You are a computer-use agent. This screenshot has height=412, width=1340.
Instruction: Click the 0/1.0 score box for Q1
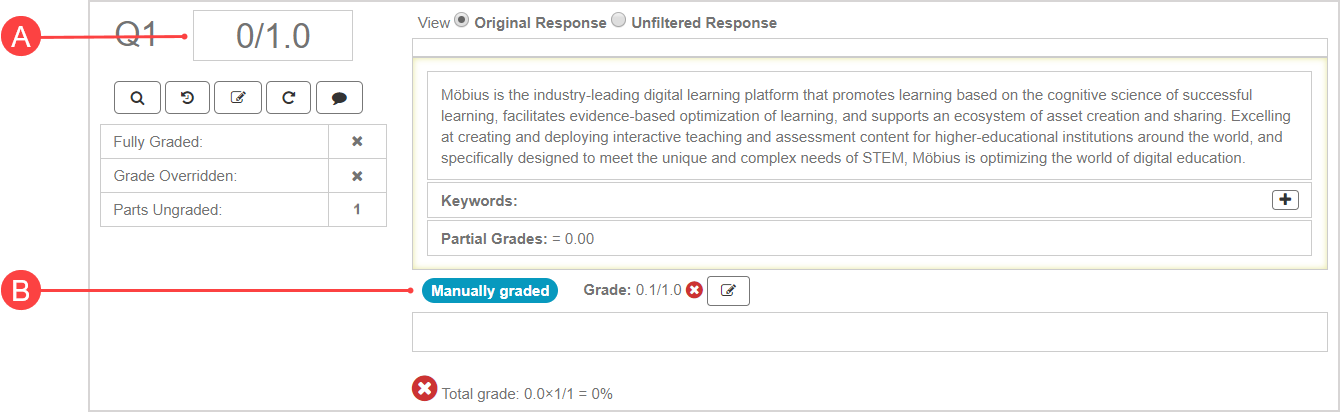click(x=273, y=36)
